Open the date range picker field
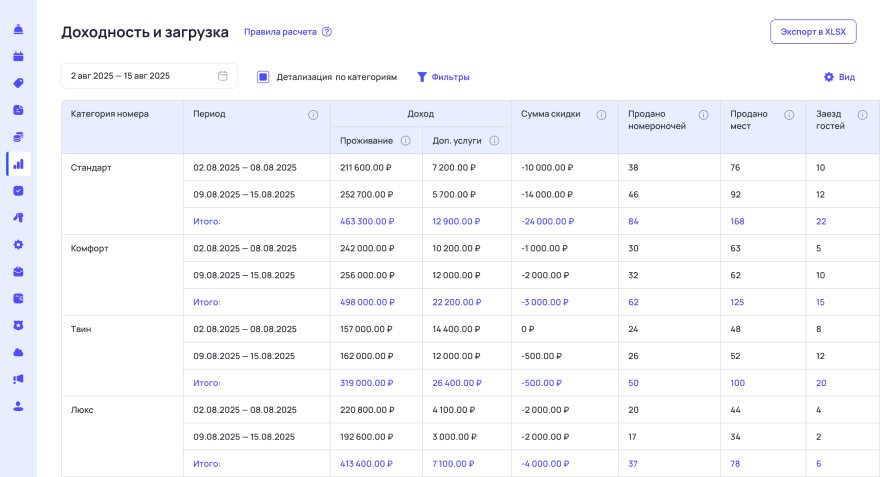Viewport: 880px width, 477px height. (x=149, y=76)
